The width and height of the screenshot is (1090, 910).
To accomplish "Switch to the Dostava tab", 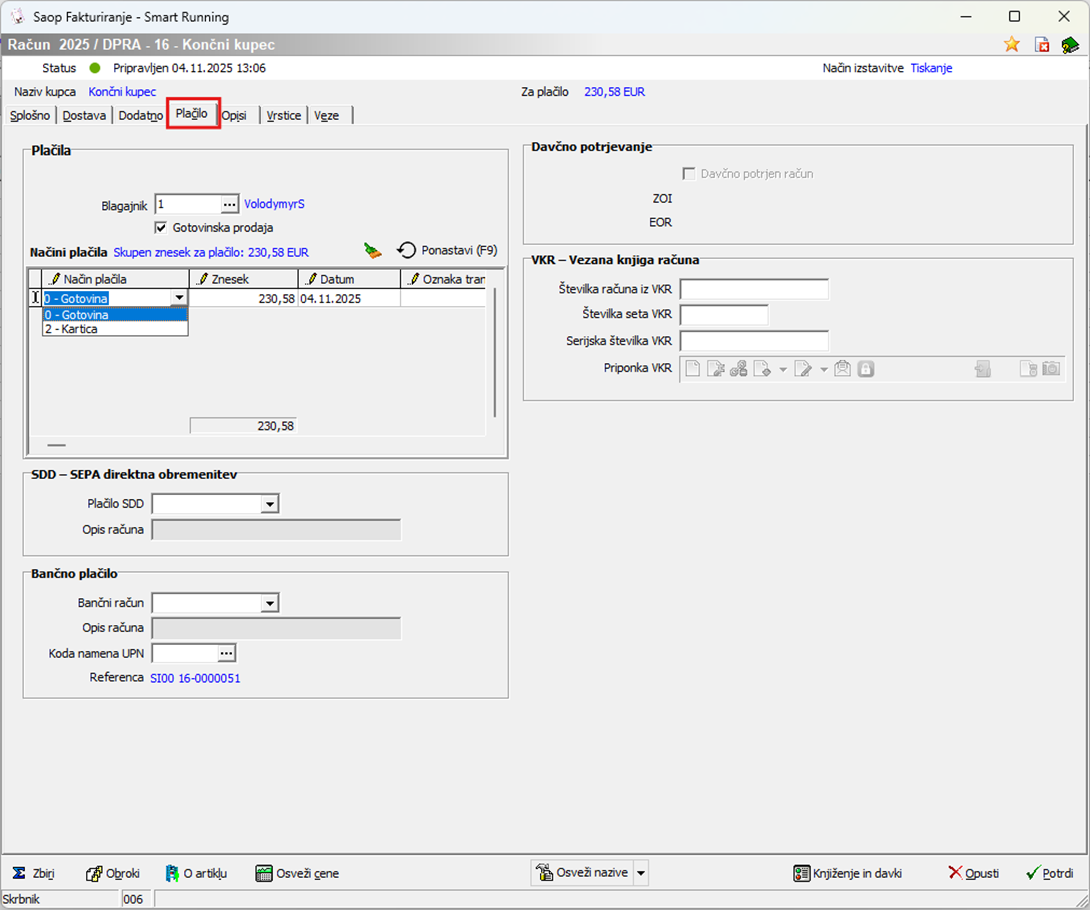I will click(x=84, y=115).
